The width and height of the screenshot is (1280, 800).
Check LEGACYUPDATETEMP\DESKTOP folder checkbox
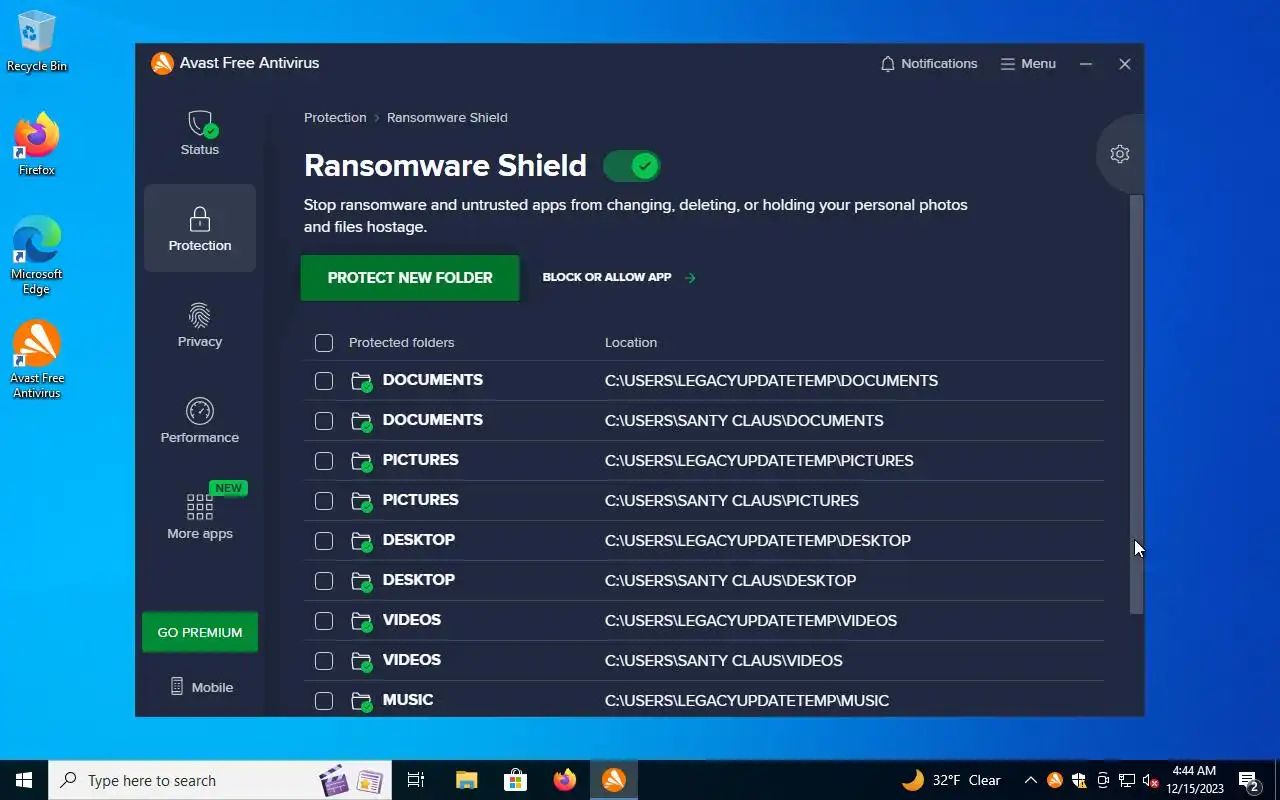click(x=324, y=541)
